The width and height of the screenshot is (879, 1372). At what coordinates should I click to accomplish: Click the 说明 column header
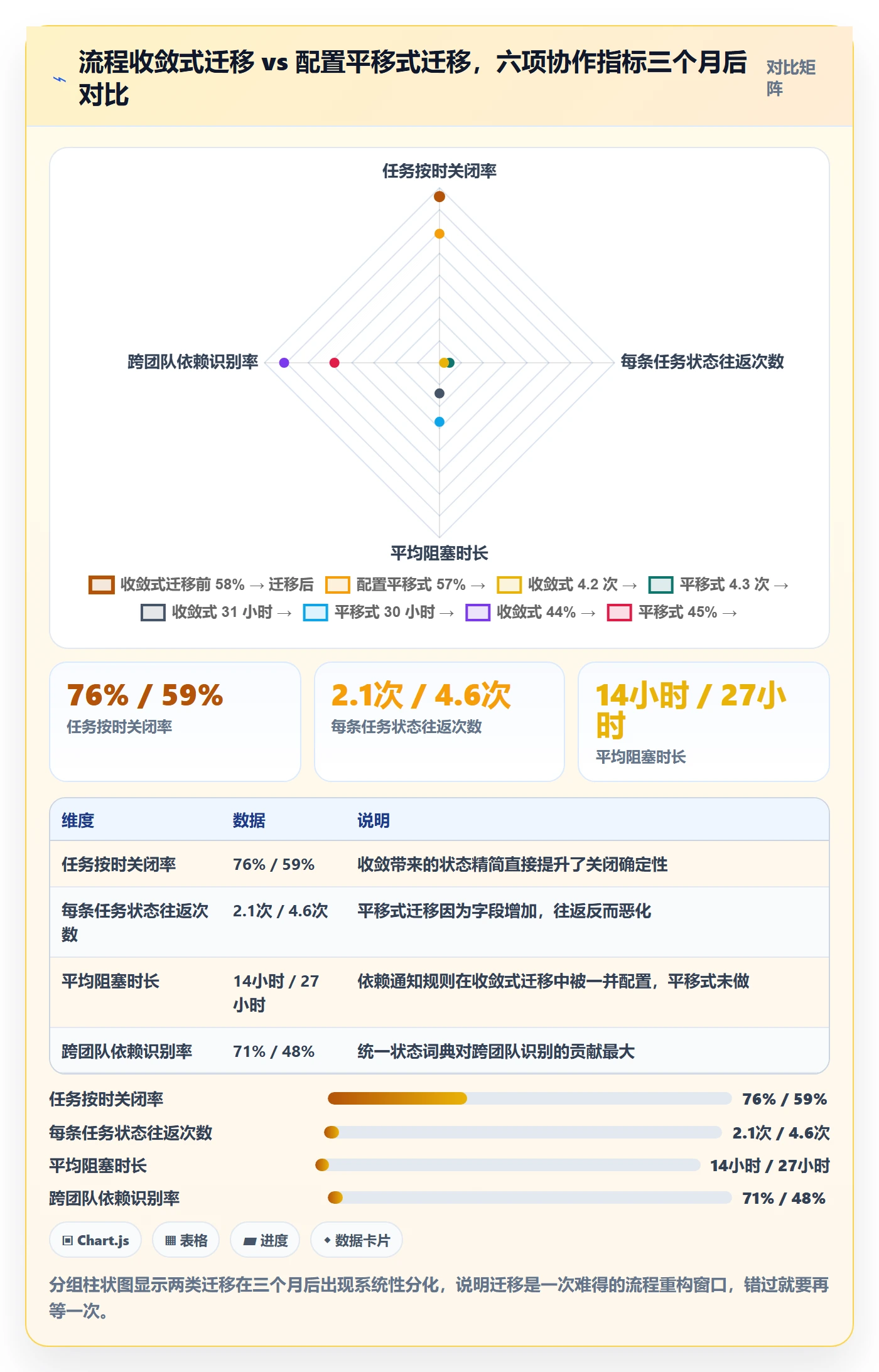point(374,820)
